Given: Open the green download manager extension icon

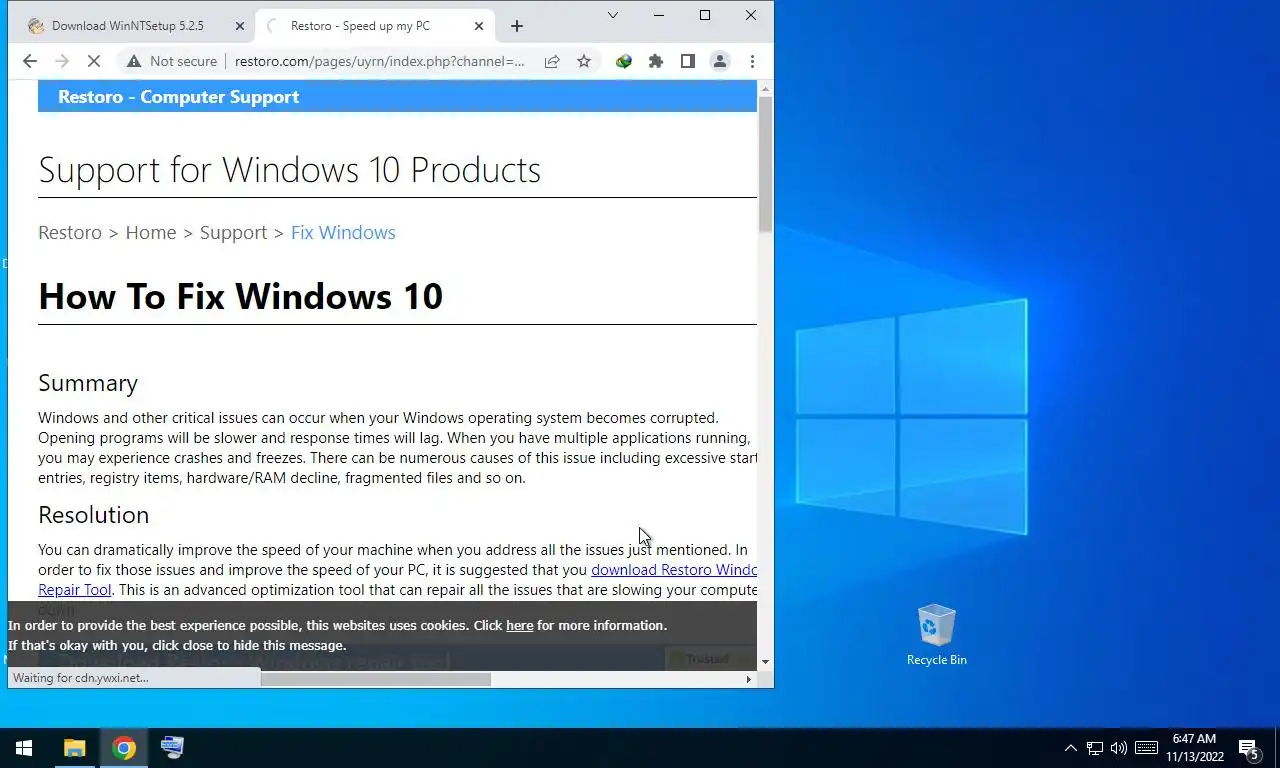Looking at the screenshot, I should pos(624,61).
